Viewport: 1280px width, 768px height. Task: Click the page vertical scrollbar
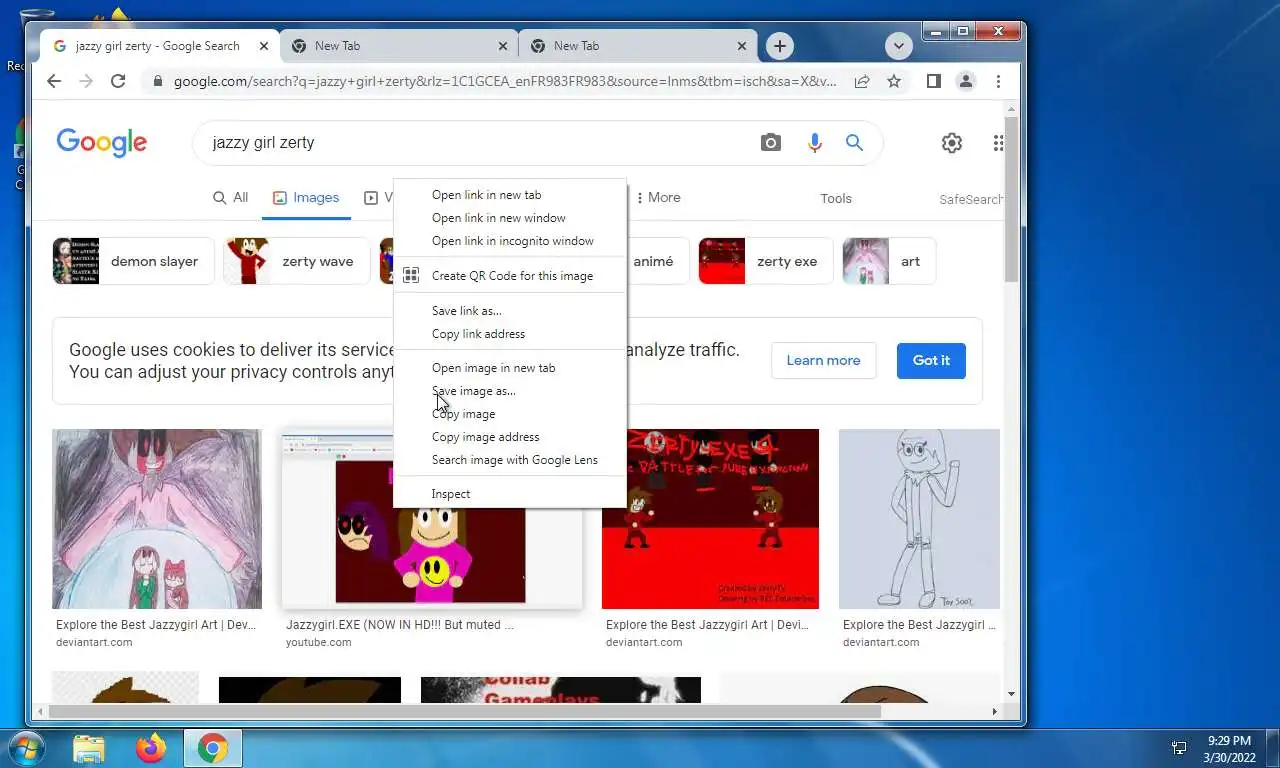(x=1012, y=200)
